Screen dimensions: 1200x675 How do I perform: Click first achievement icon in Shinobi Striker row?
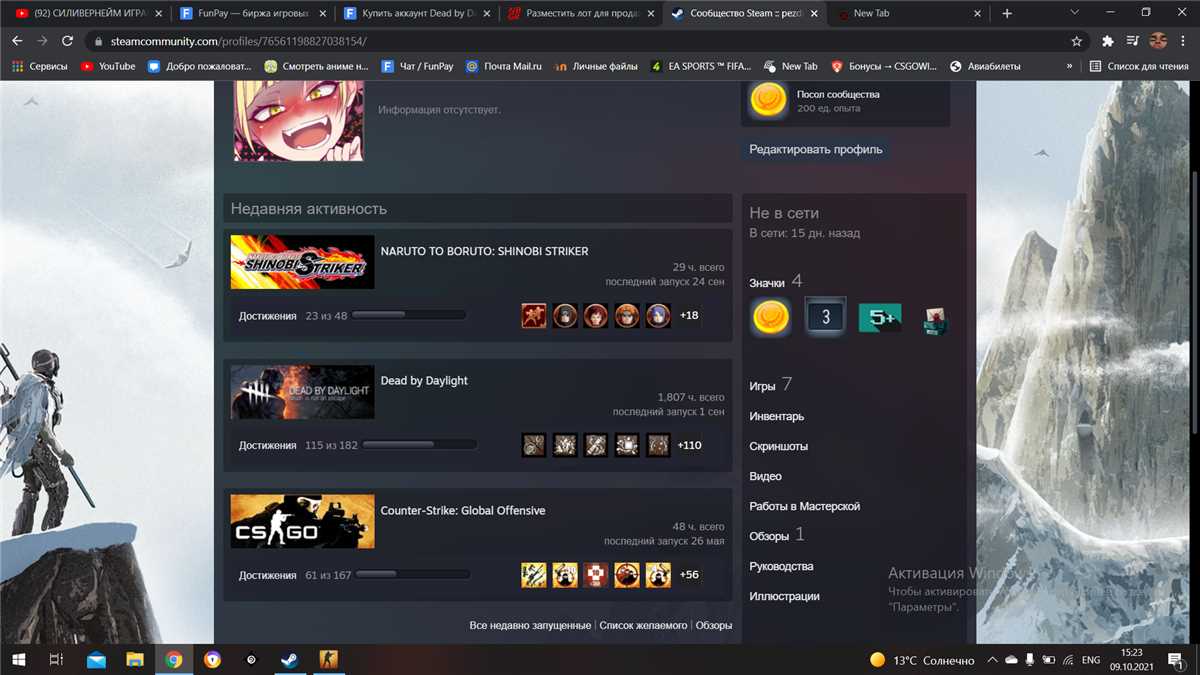534,316
